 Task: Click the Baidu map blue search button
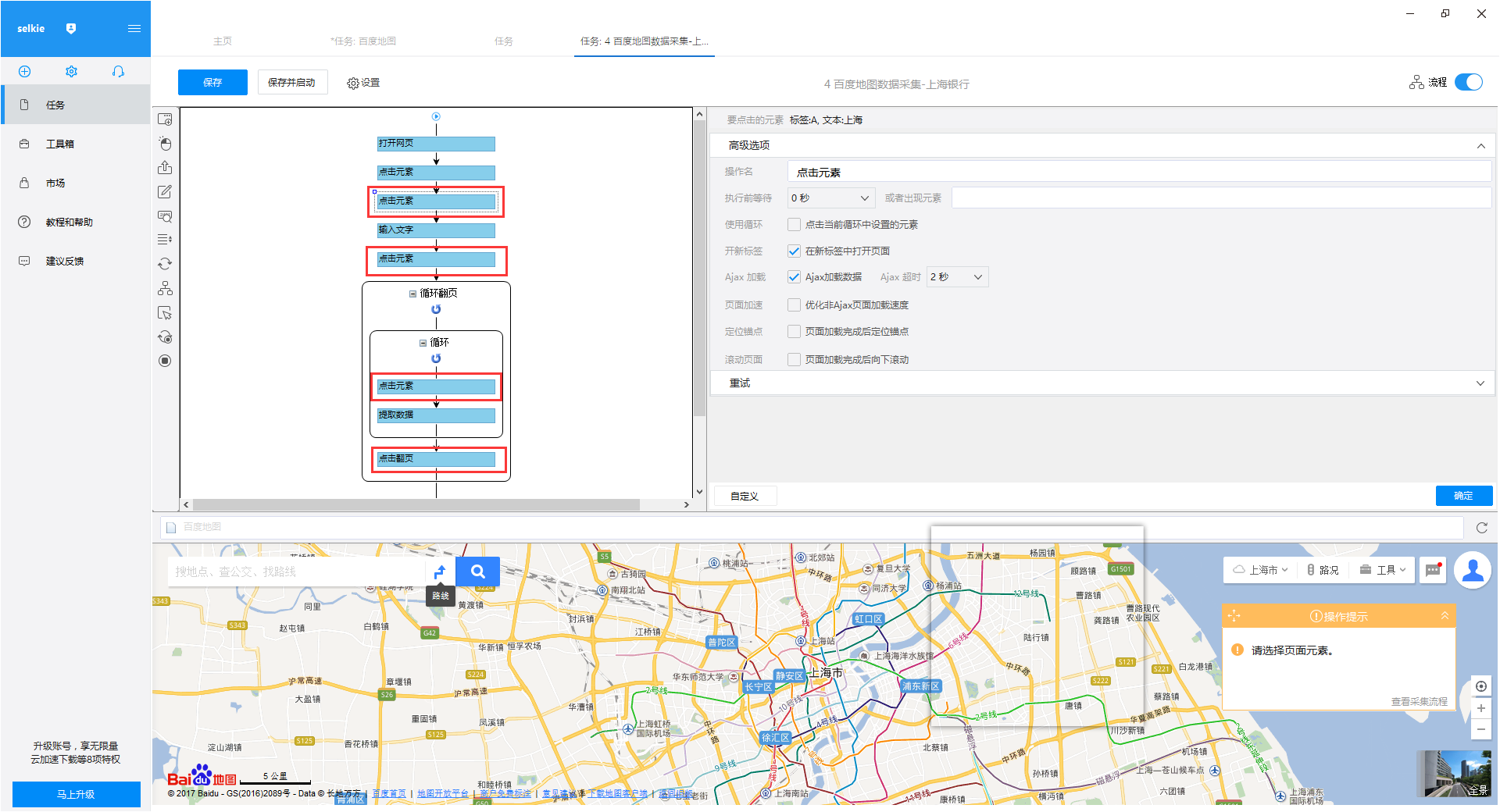477,572
